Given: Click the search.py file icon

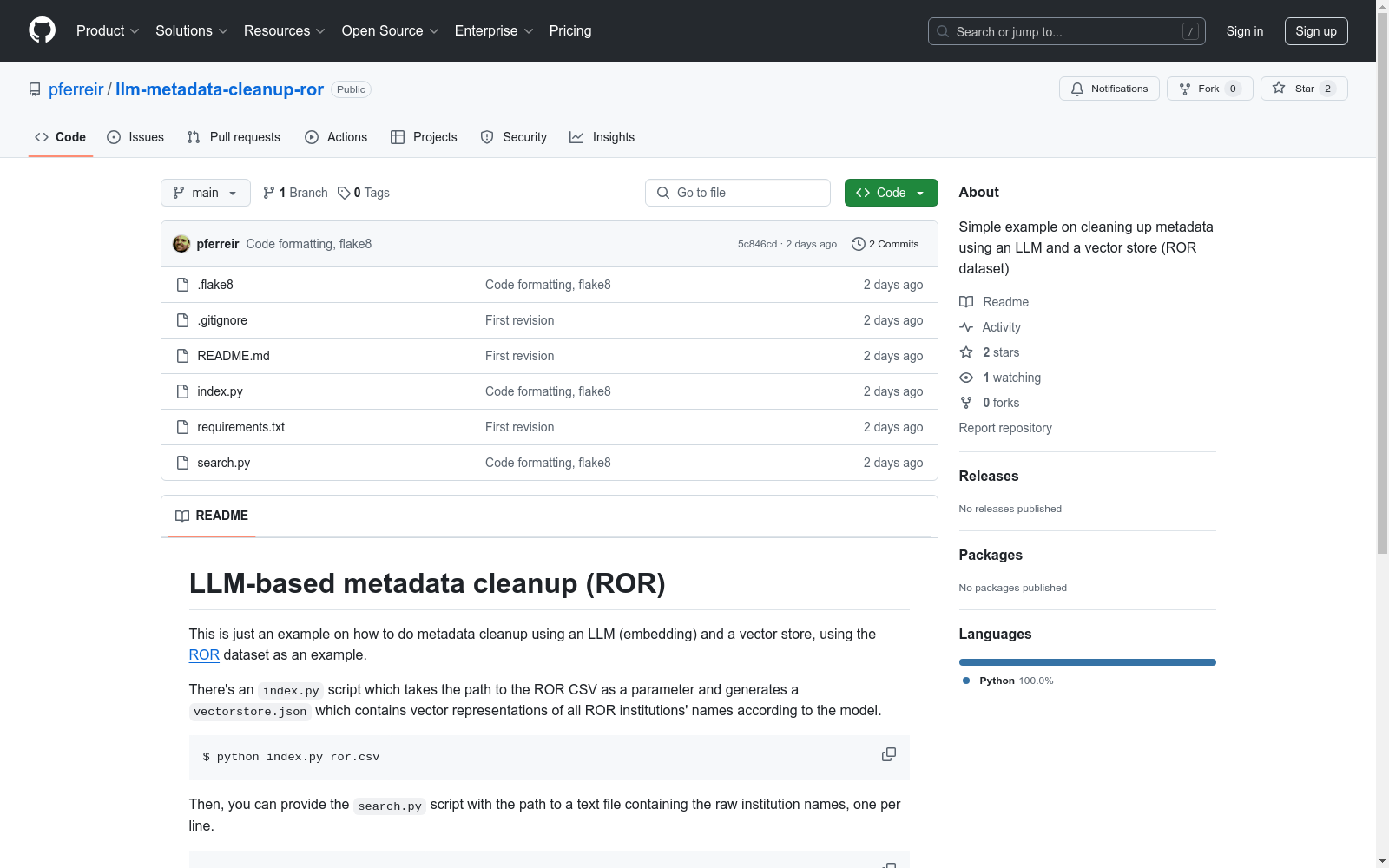Looking at the screenshot, I should tap(182, 463).
